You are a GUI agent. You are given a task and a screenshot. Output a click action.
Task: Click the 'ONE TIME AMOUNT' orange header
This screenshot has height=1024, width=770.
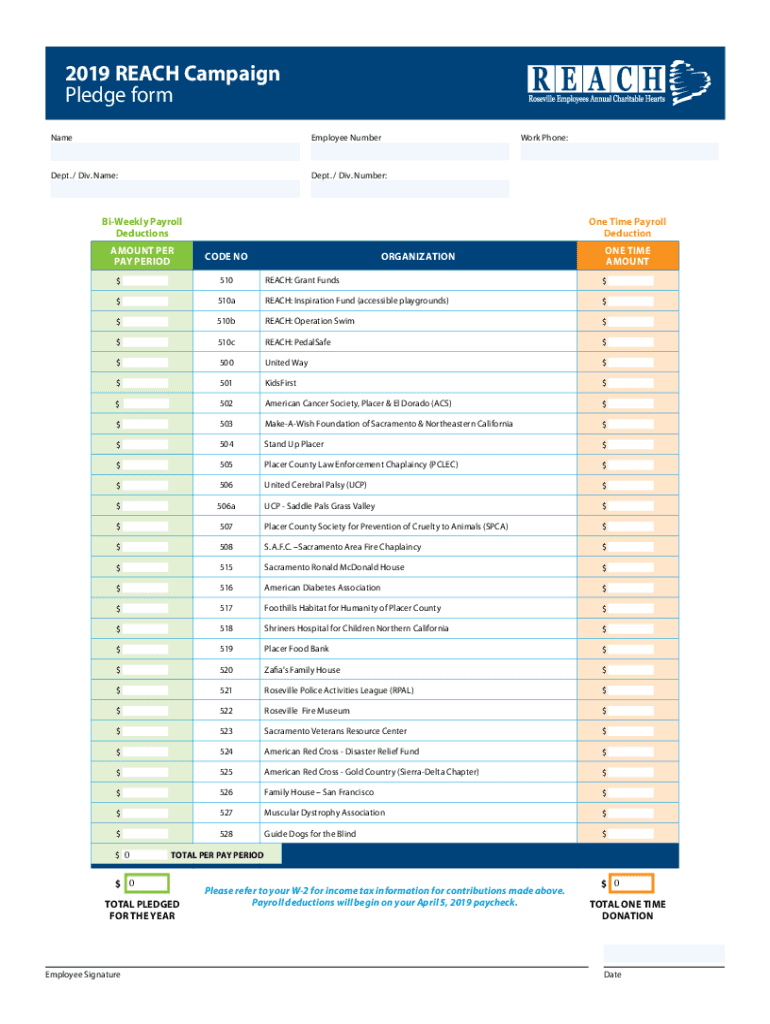coord(628,256)
